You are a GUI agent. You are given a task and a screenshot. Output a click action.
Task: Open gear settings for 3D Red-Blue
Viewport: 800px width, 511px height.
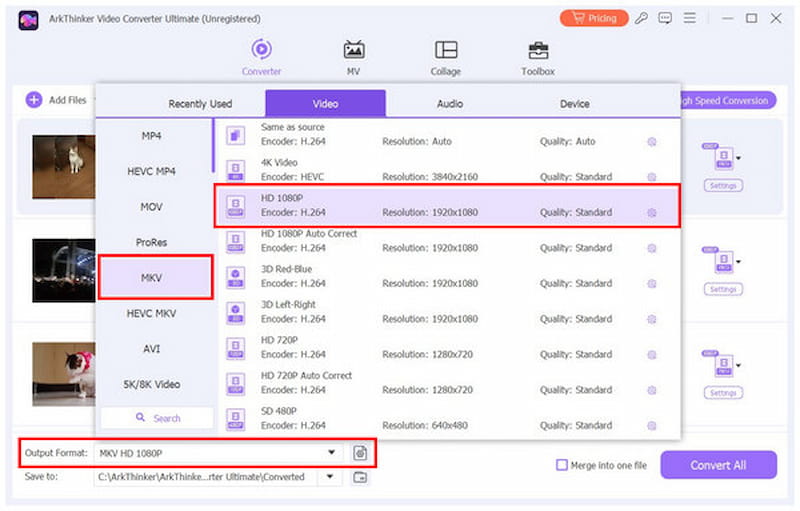pos(652,284)
